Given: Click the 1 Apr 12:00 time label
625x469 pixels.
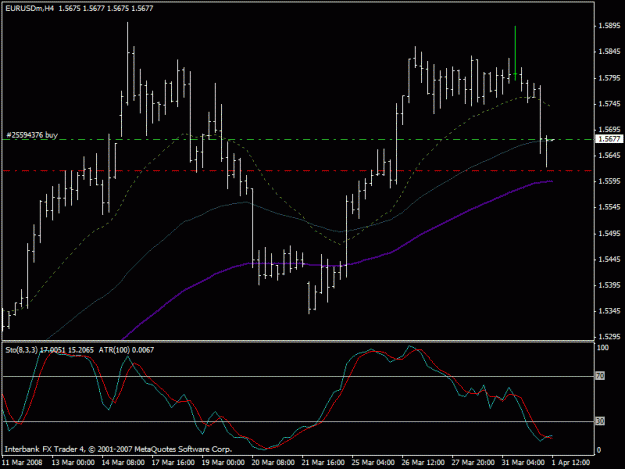Looking at the screenshot, I should 571,462.
